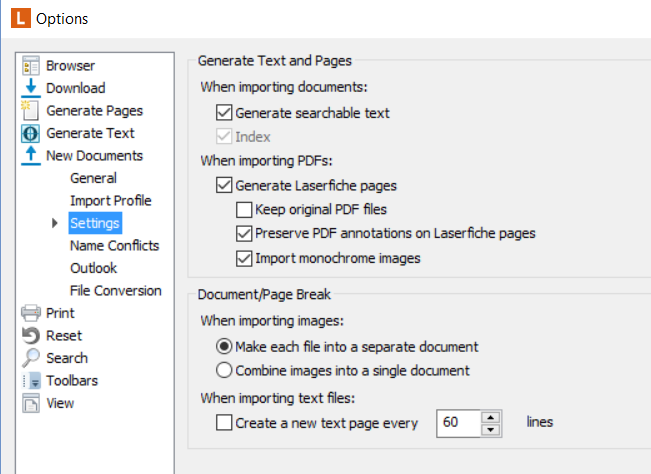Select Outlook under New Documents
The image size is (651, 474).
pos(93,268)
